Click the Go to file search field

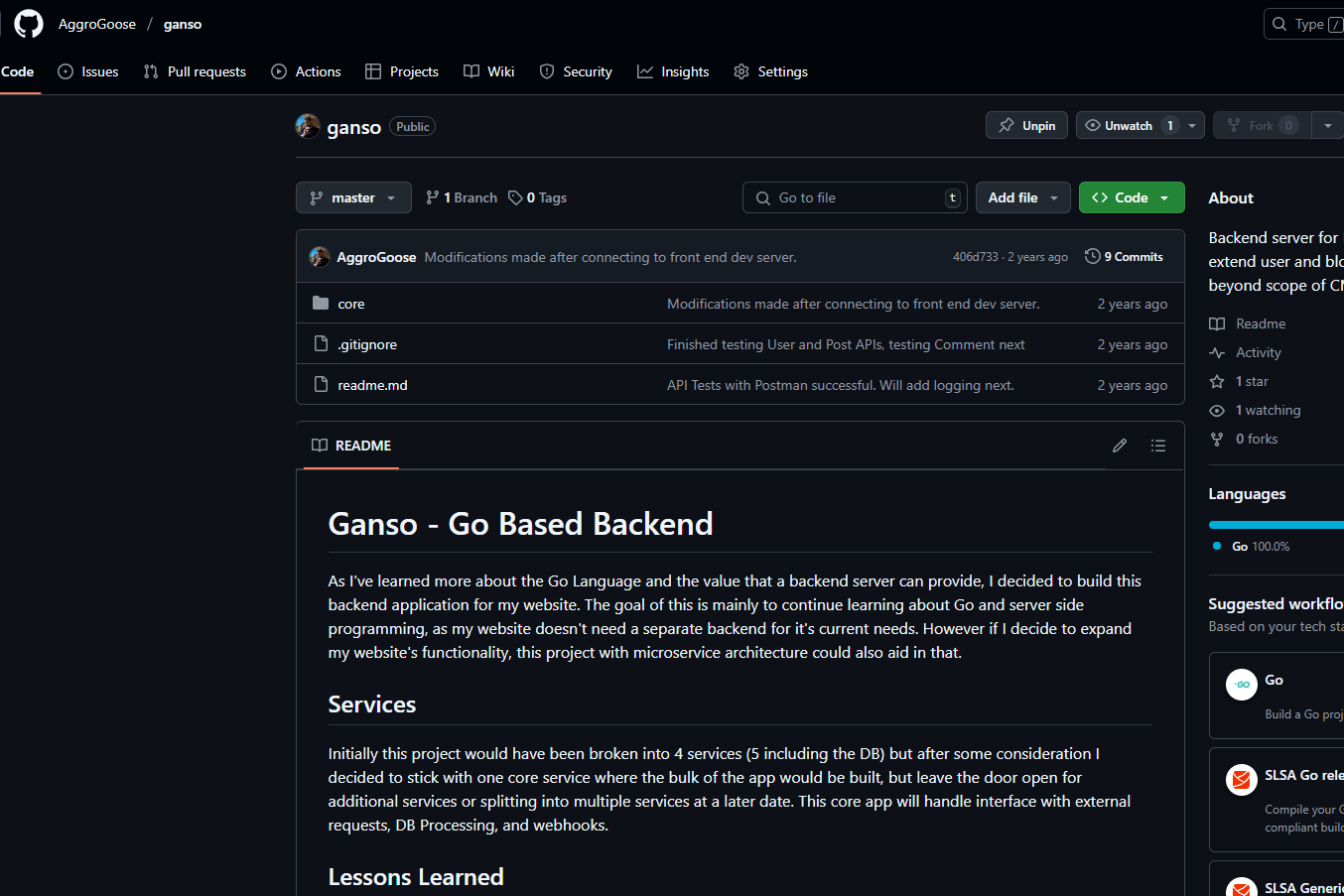[x=854, y=197]
